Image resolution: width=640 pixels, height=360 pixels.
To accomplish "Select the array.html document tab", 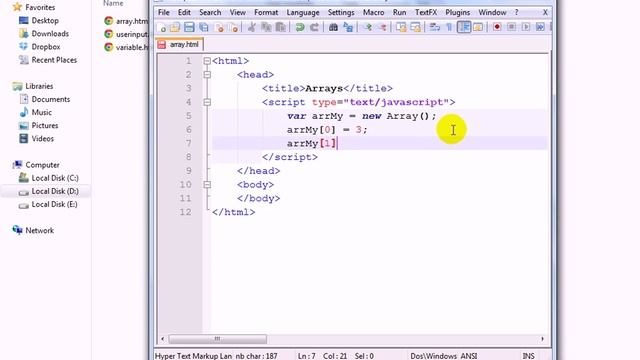I will 179,44.
